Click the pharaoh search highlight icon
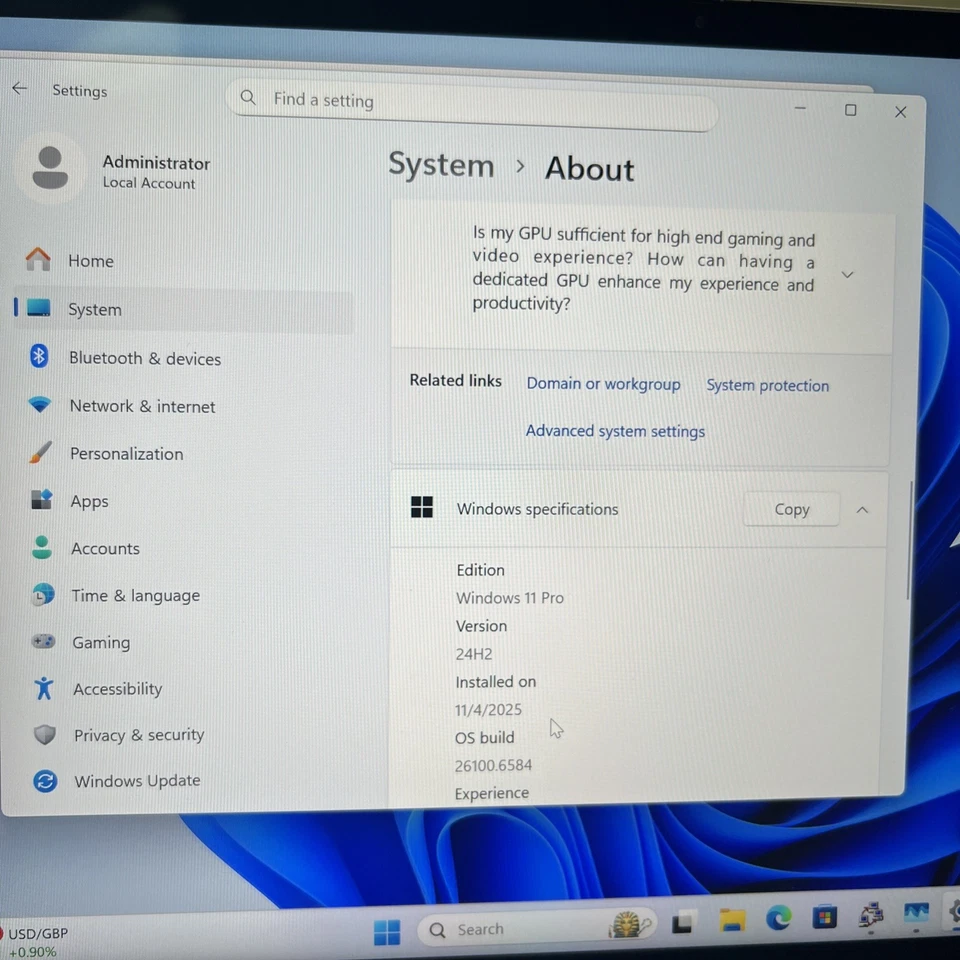Screen dimensions: 960x960 pyautogui.click(x=630, y=924)
